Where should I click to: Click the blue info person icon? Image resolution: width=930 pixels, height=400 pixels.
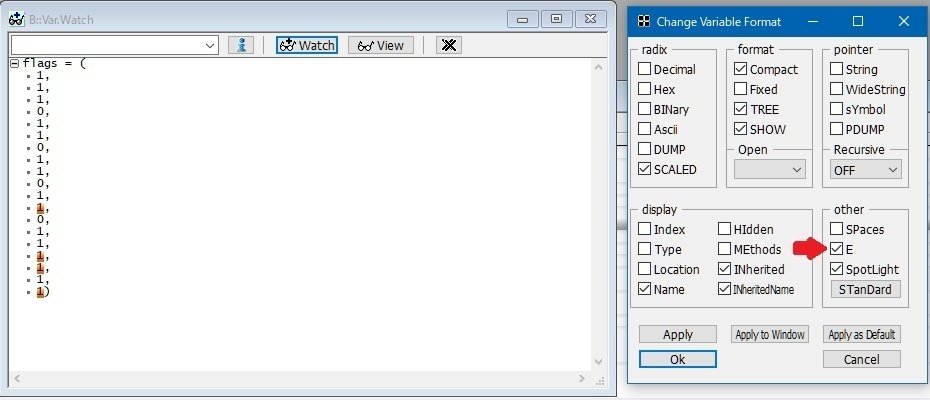coord(241,45)
